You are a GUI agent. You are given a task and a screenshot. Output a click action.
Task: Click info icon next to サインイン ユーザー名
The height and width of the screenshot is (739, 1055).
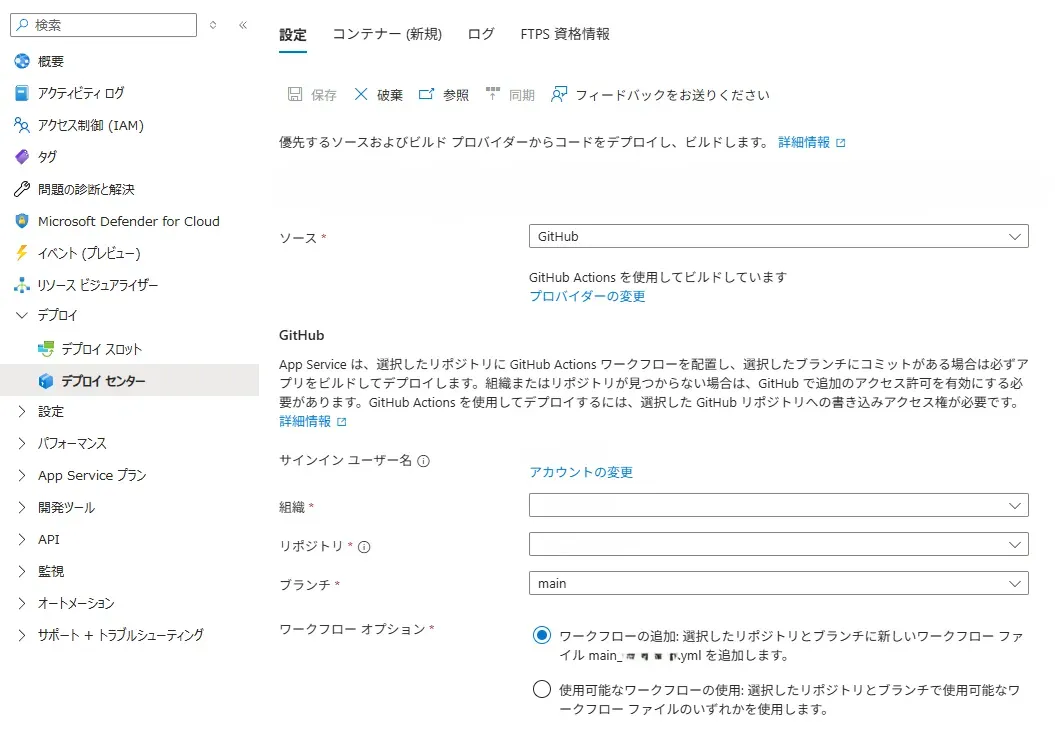[423, 461]
